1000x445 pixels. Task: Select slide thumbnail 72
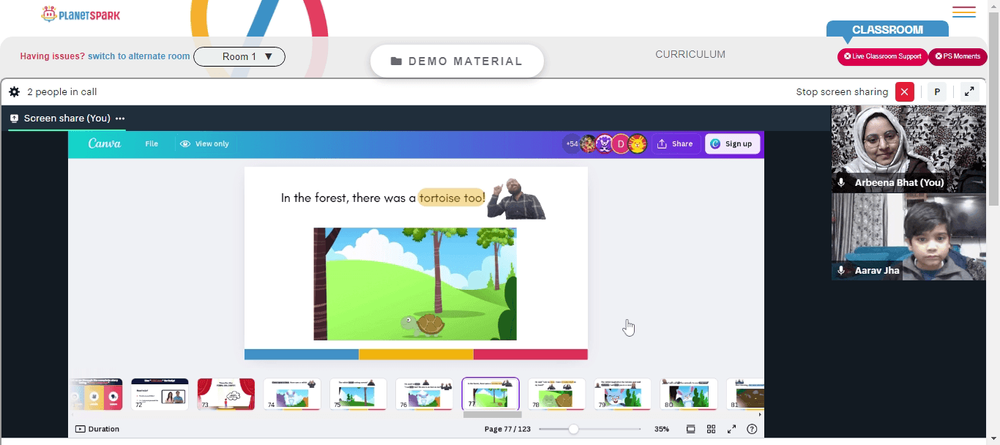tap(159, 394)
